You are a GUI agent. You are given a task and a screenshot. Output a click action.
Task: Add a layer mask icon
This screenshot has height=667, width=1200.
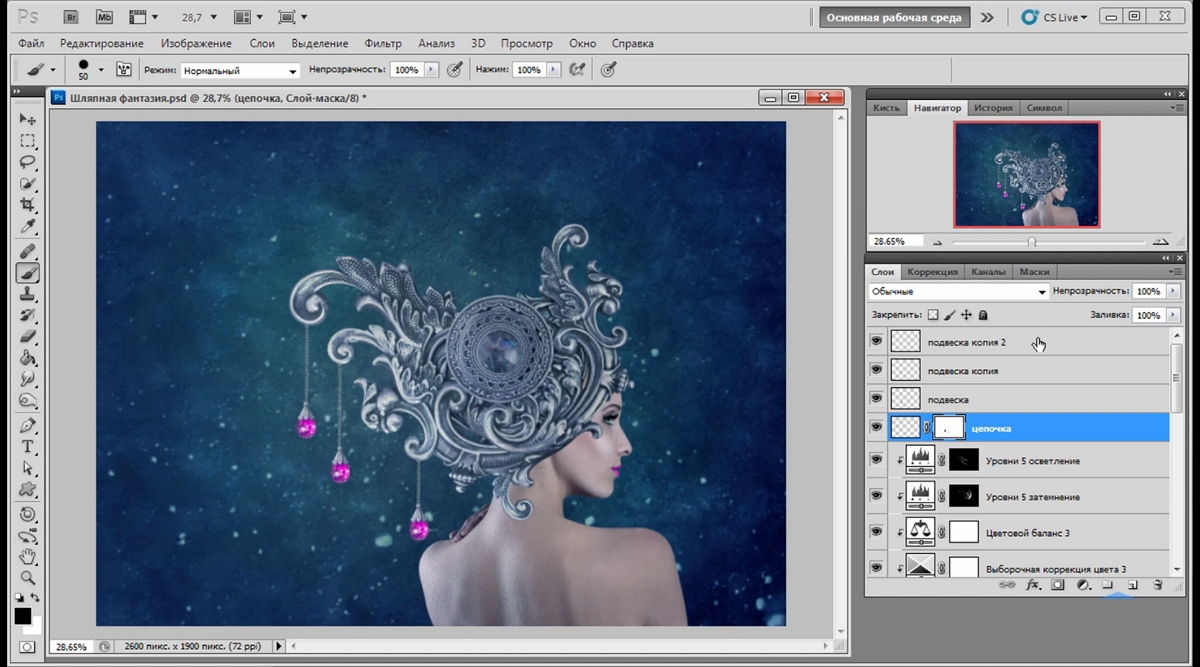coord(1058,584)
